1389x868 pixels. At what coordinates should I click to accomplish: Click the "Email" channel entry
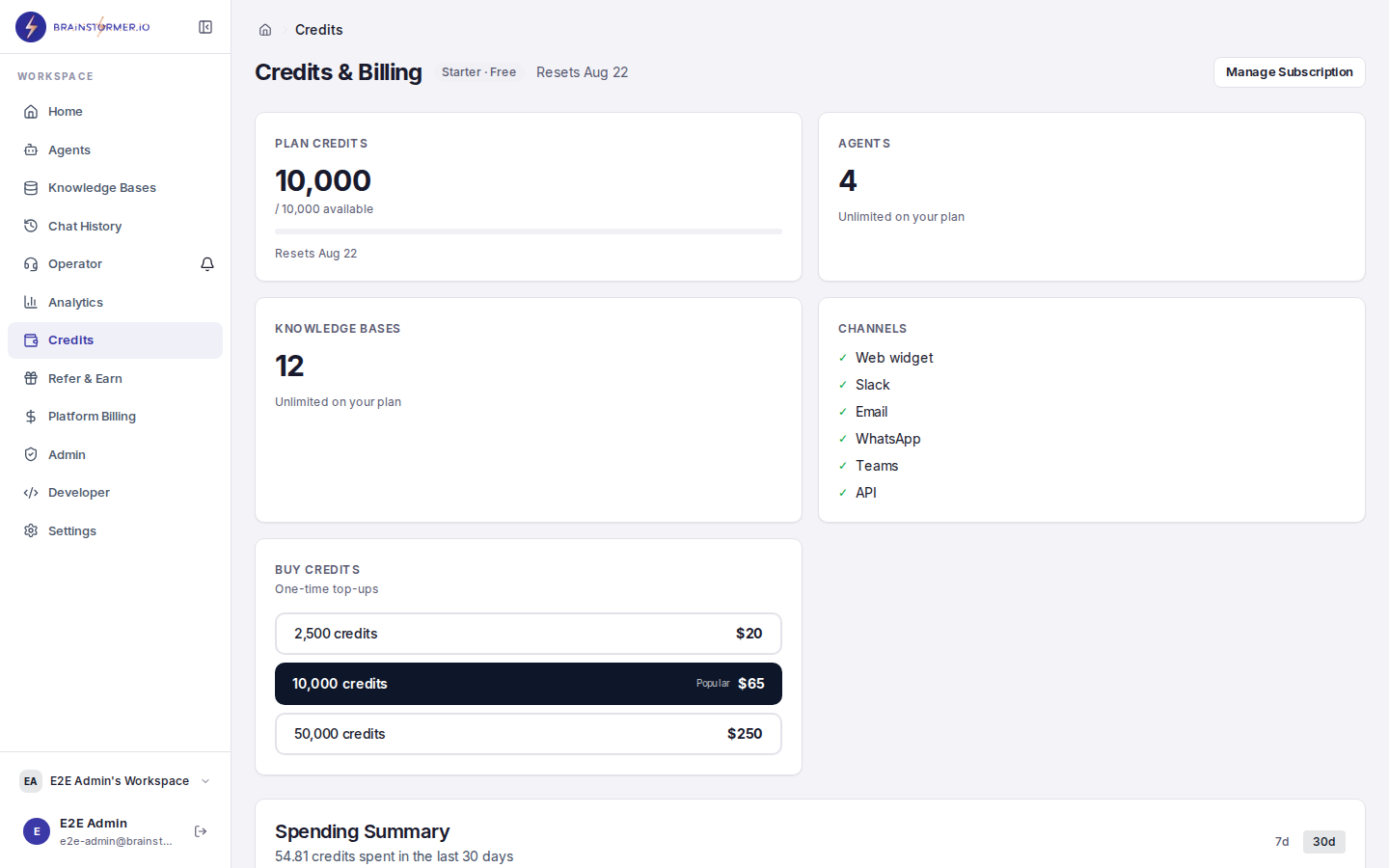[x=872, y=412]
